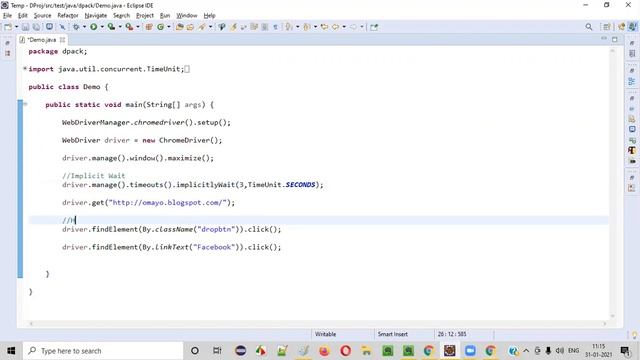Screen dimensions: 640x360
Task: Click the New Java Package icon
Action: pos(149,27)
